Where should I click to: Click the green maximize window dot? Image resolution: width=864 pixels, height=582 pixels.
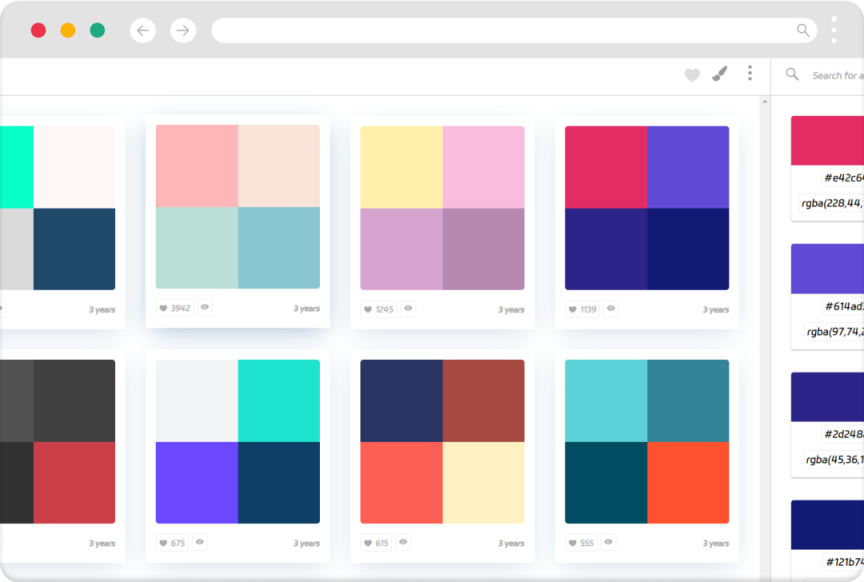coord(98,30)
